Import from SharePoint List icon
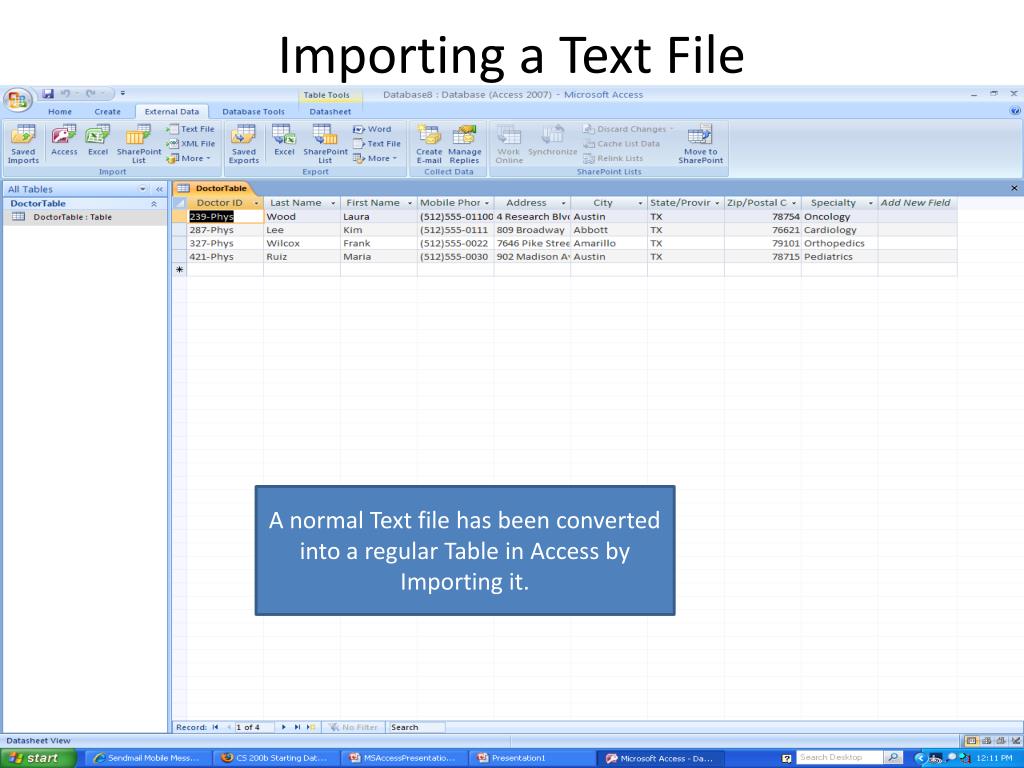 138,144
